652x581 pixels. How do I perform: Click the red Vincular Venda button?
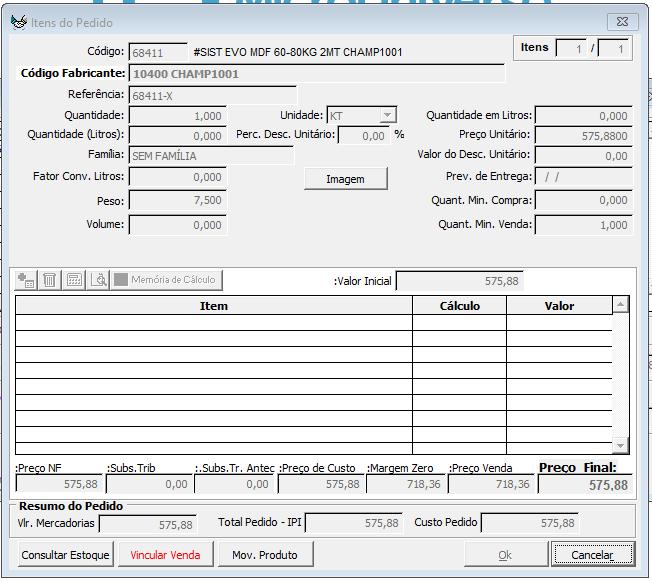pos(165,555)
